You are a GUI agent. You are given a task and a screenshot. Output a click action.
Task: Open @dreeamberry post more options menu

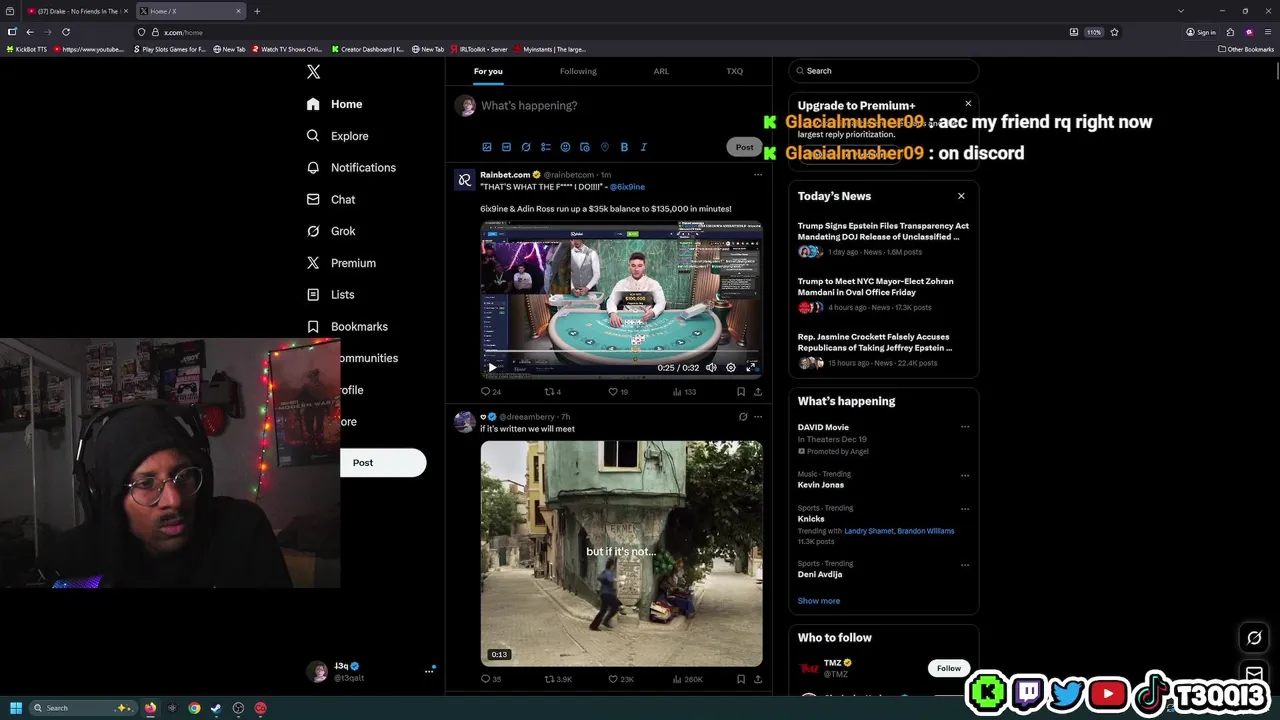[758, 417]
